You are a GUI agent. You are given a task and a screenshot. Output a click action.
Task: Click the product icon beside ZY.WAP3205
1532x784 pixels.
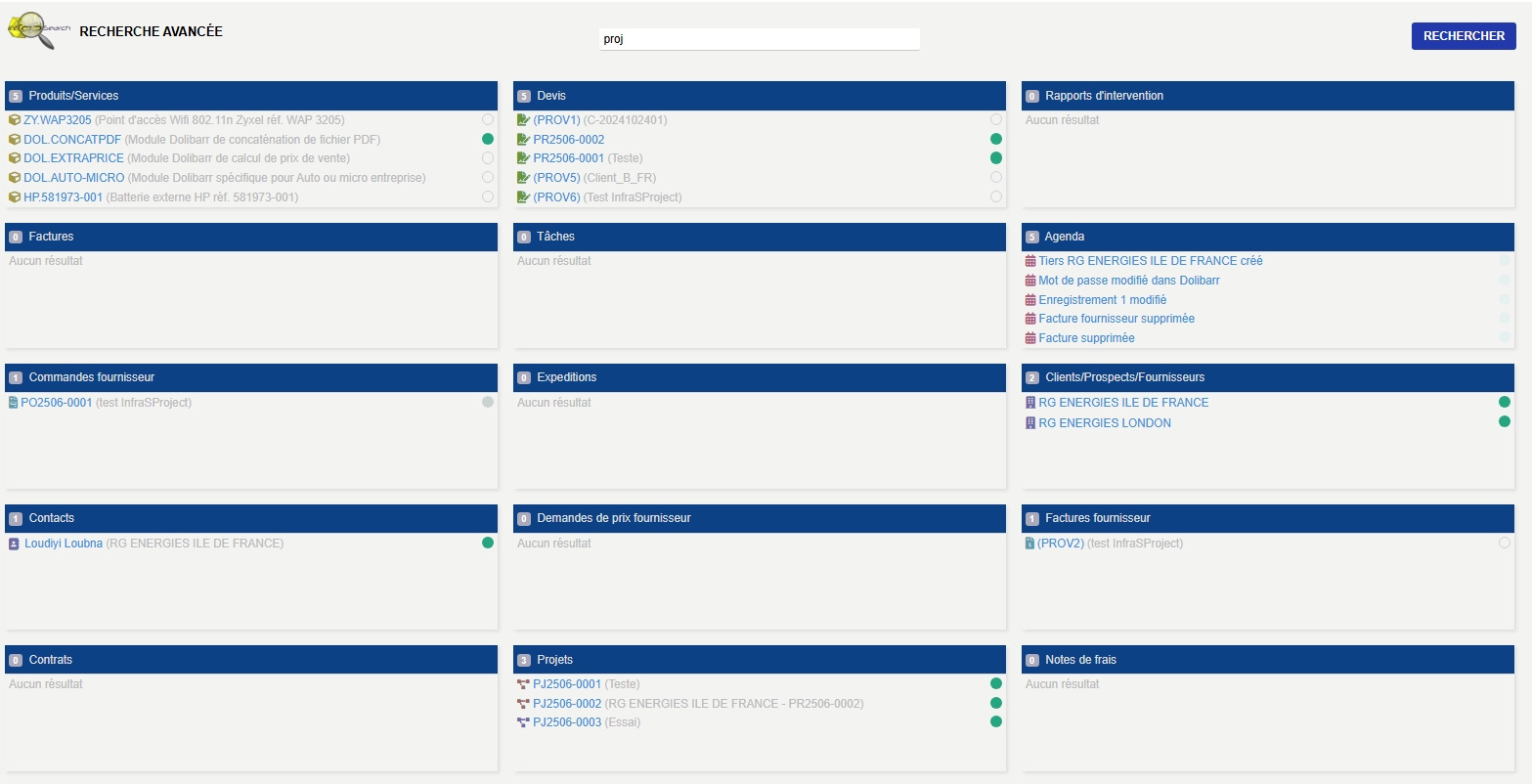point(15,120)
